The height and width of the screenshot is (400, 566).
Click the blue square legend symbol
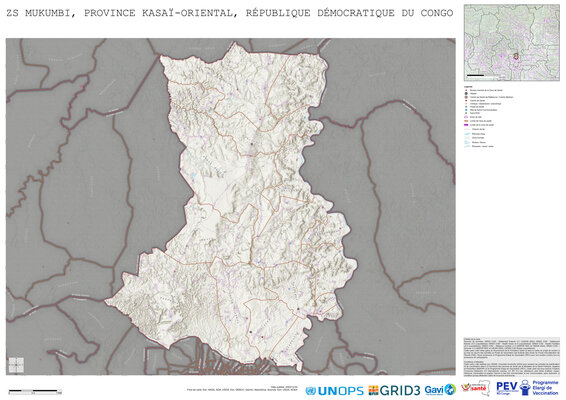tap(466, 110)
